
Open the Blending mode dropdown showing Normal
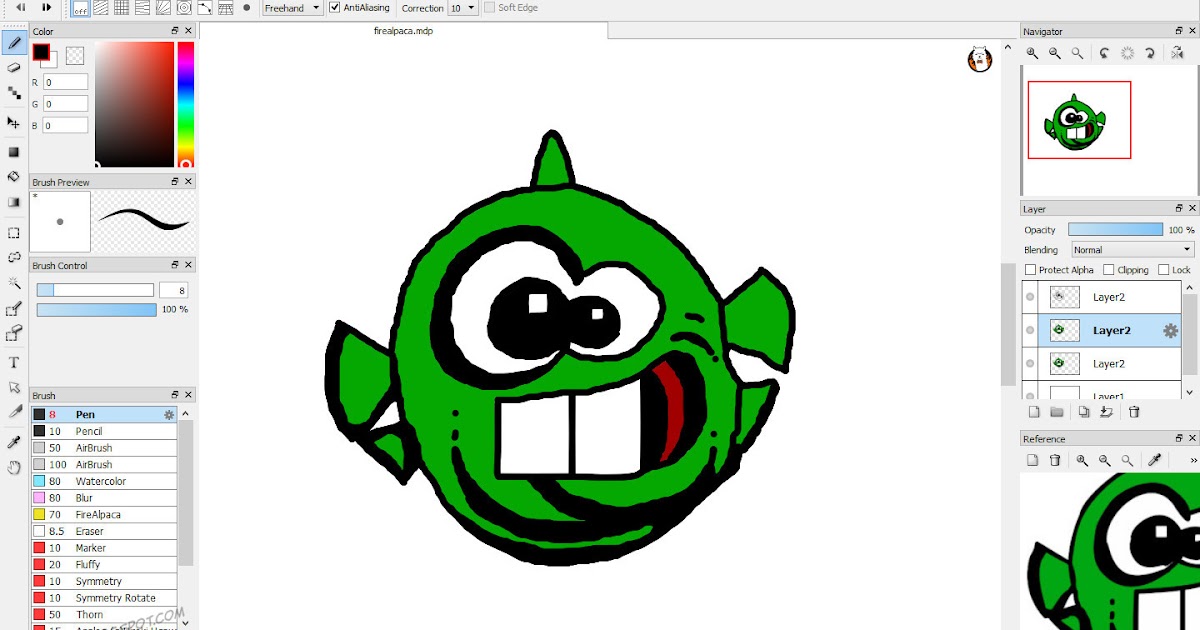tap(1131, 249)
